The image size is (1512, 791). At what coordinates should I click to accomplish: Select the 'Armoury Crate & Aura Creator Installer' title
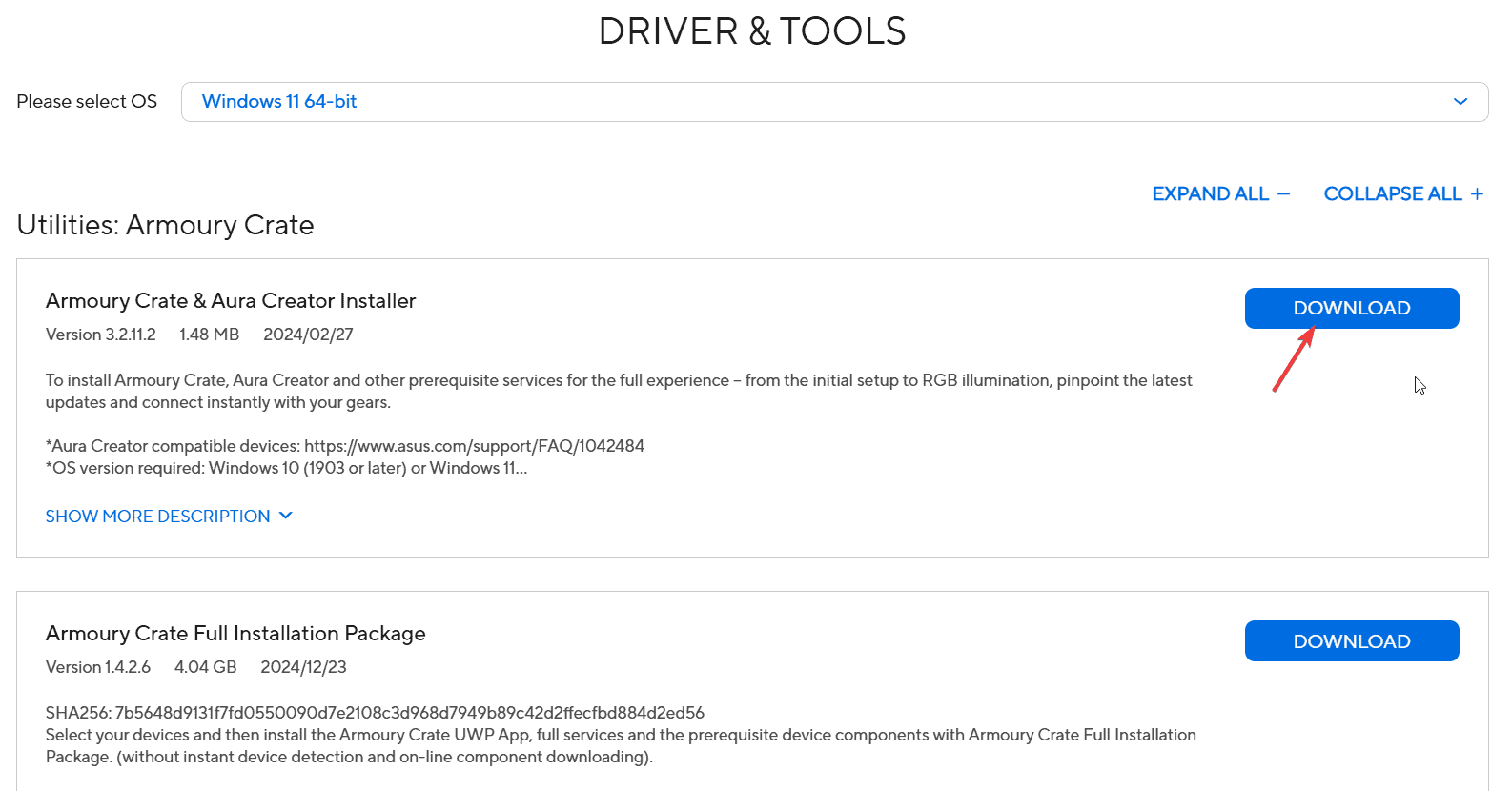pos(231,301)
